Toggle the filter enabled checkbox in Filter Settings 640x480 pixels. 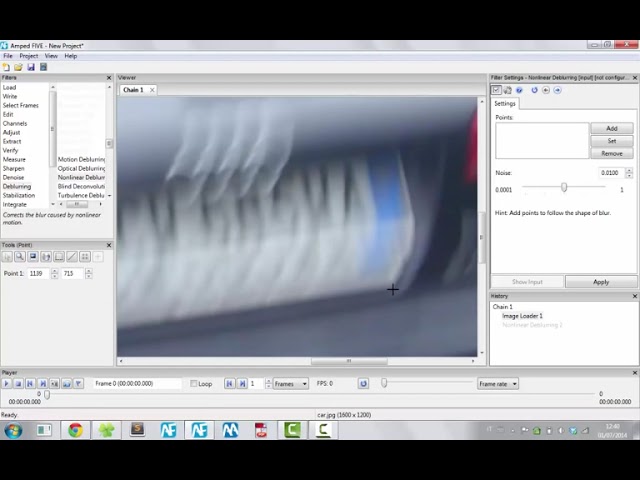[x=496, y=90]
